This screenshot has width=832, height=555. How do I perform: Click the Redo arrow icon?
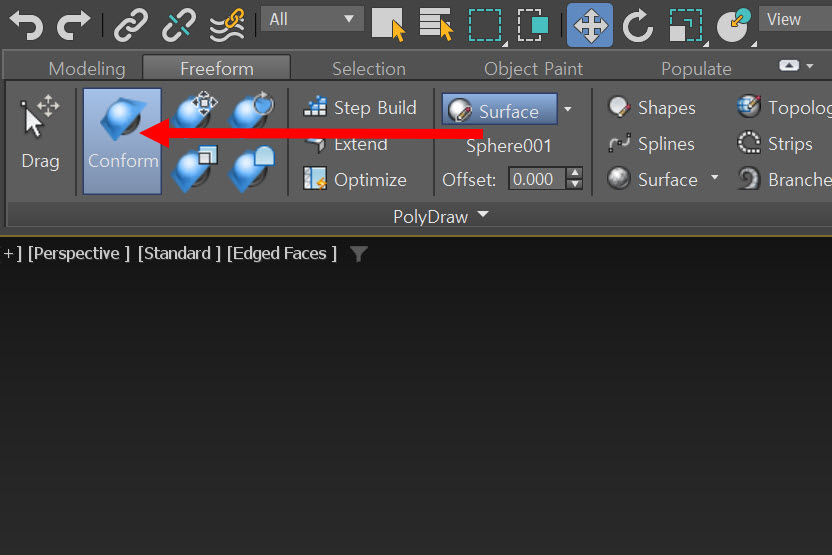click(73, 25)
